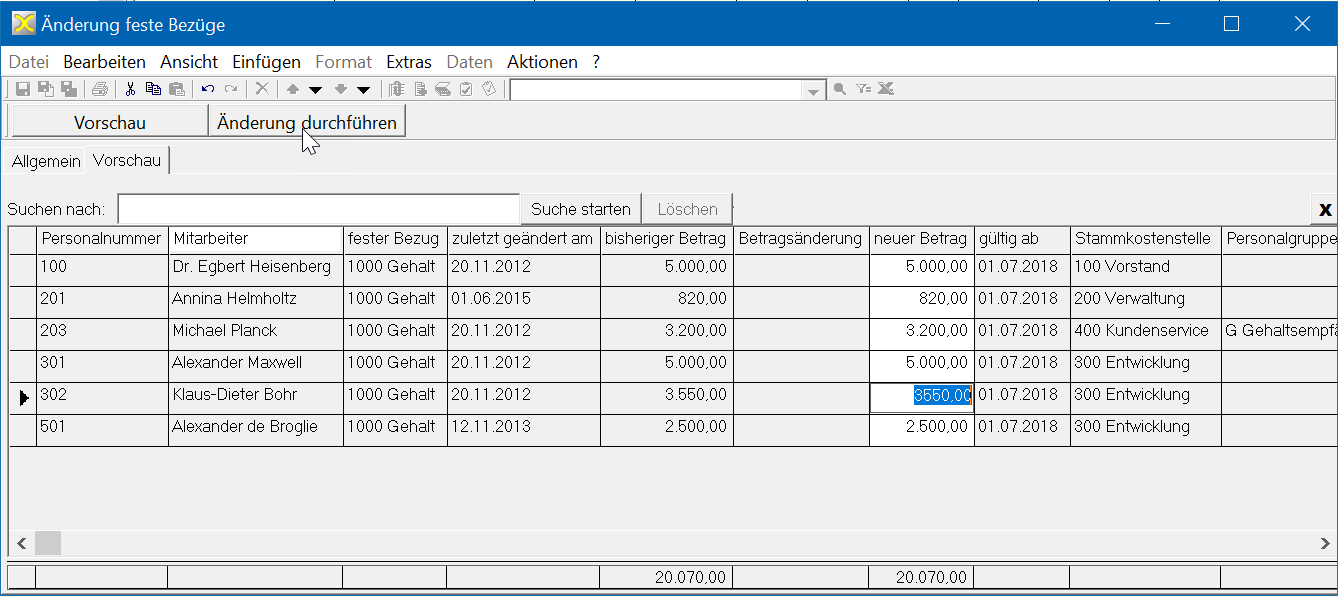
Task: Click the wide Vorschau button
Action: [x=110, y=123]
